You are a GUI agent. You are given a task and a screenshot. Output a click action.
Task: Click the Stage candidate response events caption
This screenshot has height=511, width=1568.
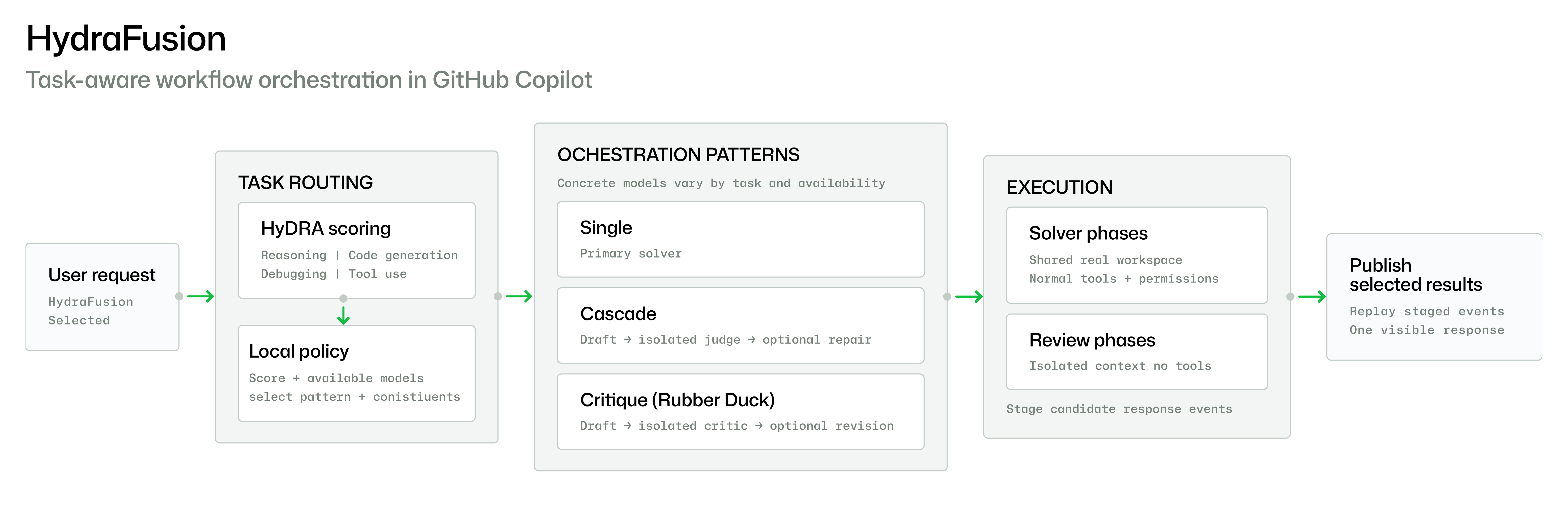click(1119, 409)
